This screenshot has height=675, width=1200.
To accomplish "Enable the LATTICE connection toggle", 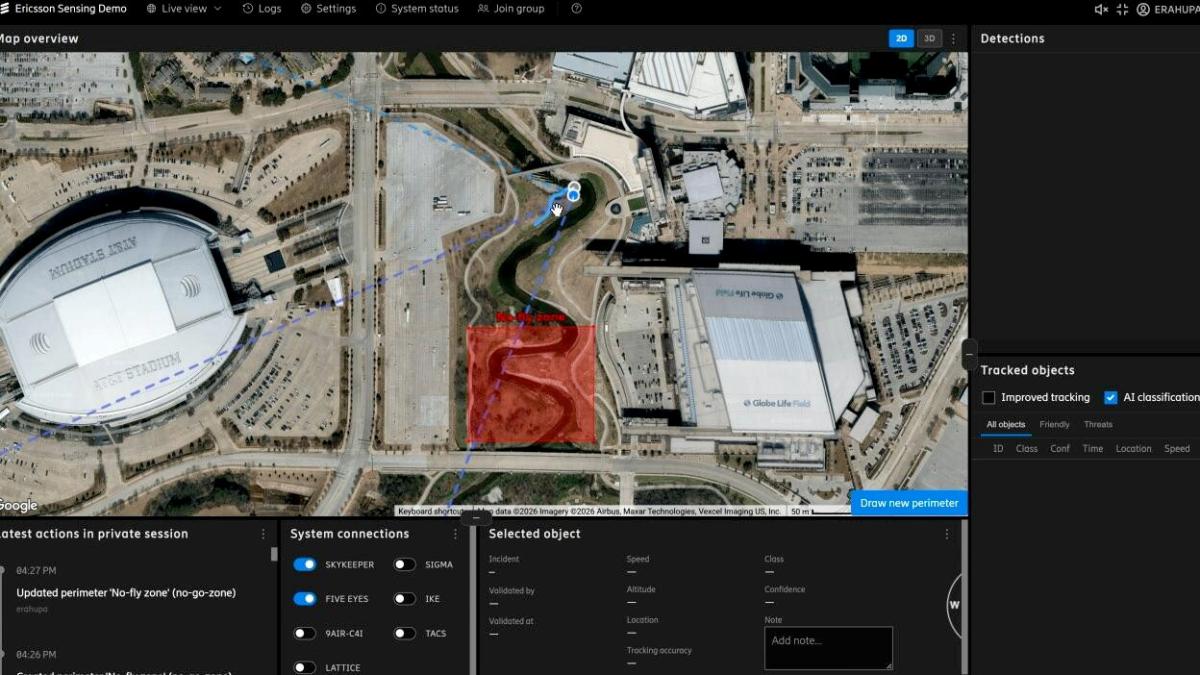I will 305,667.
